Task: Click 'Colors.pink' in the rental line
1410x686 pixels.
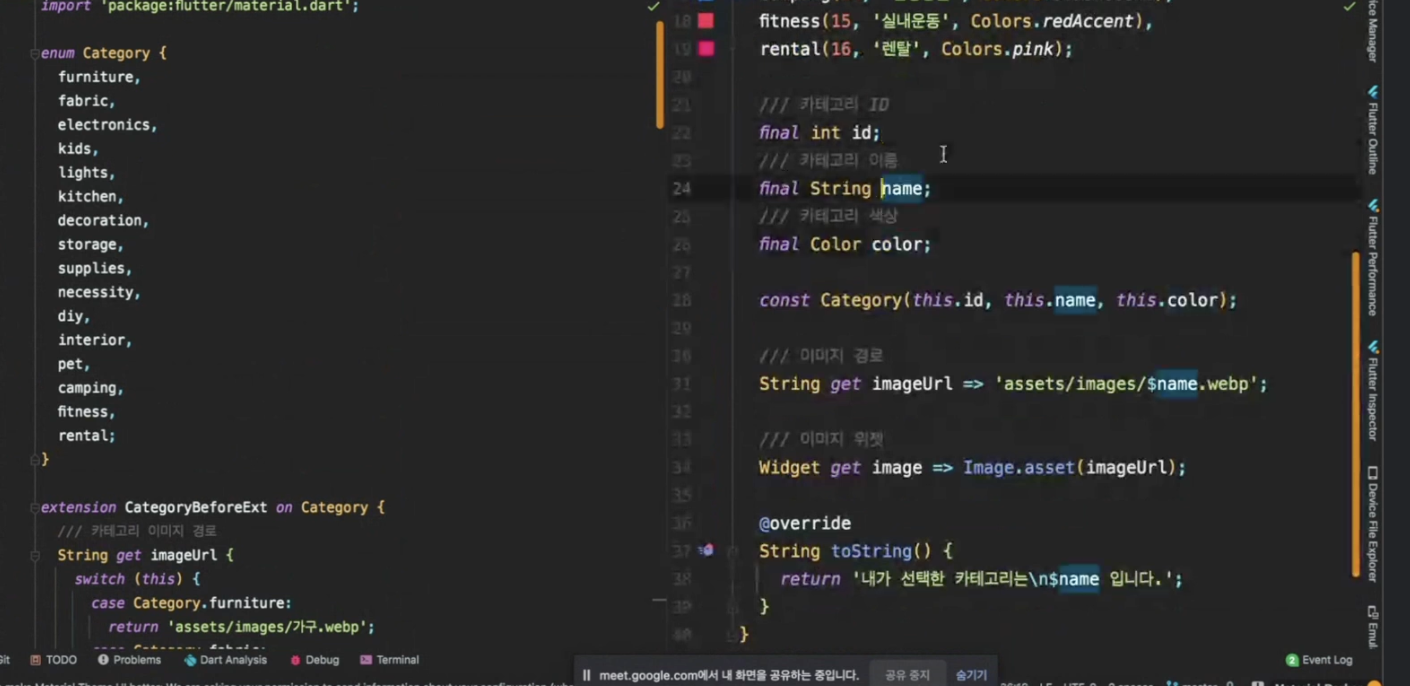Action: tap(996, 49)
